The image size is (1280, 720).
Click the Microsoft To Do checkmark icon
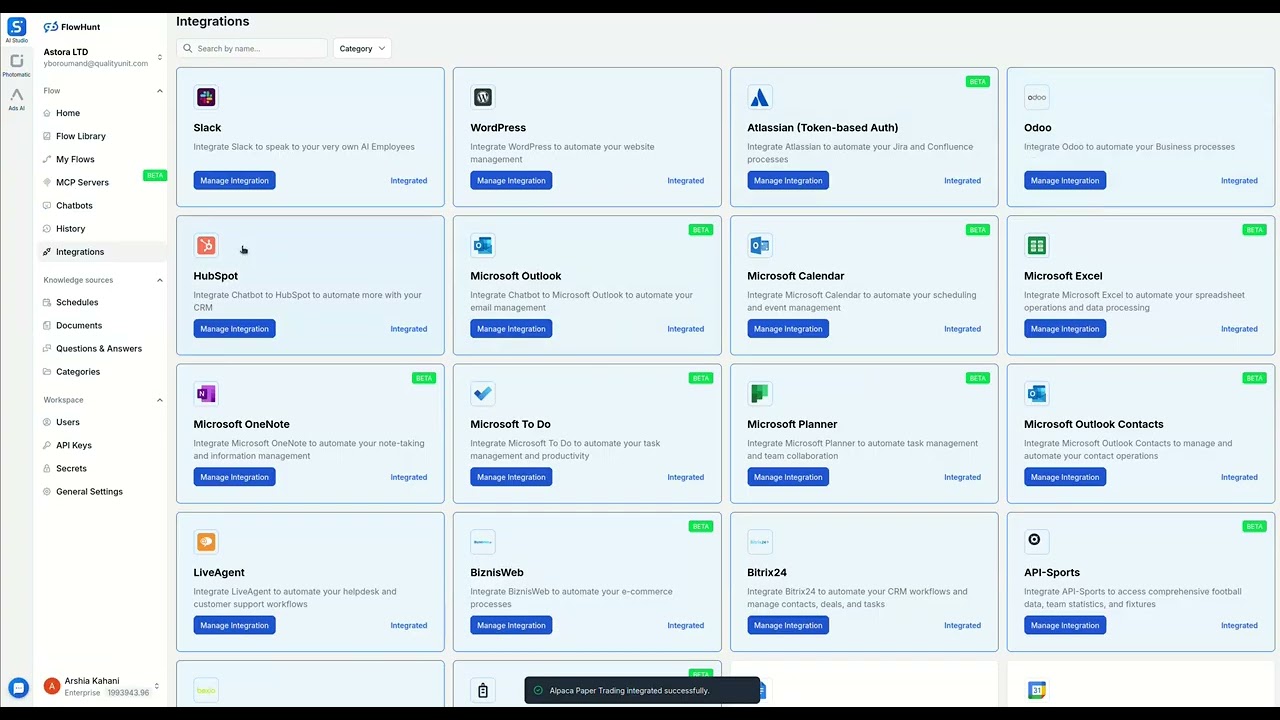point(483,393)
